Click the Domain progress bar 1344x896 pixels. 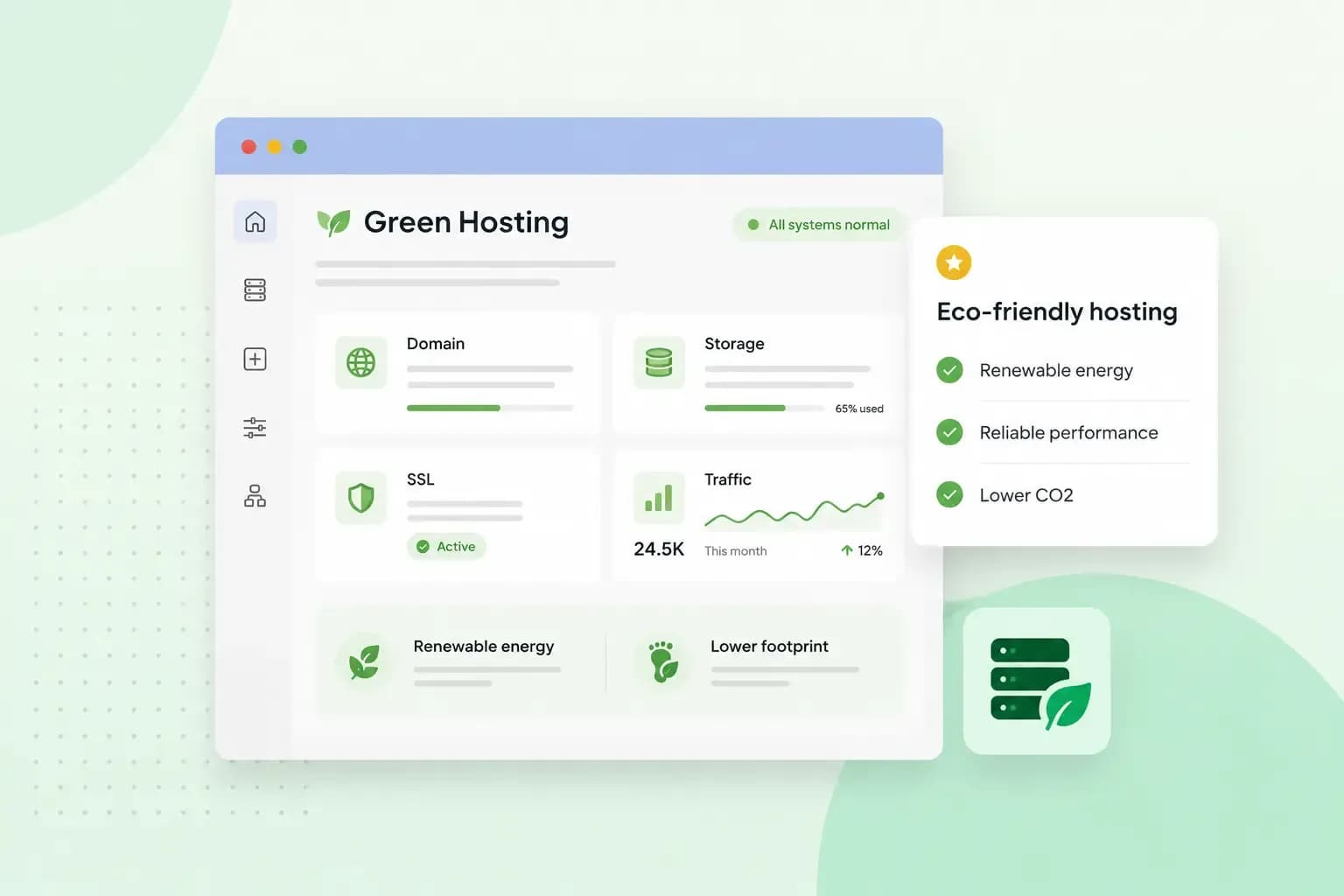pos(490,408)
